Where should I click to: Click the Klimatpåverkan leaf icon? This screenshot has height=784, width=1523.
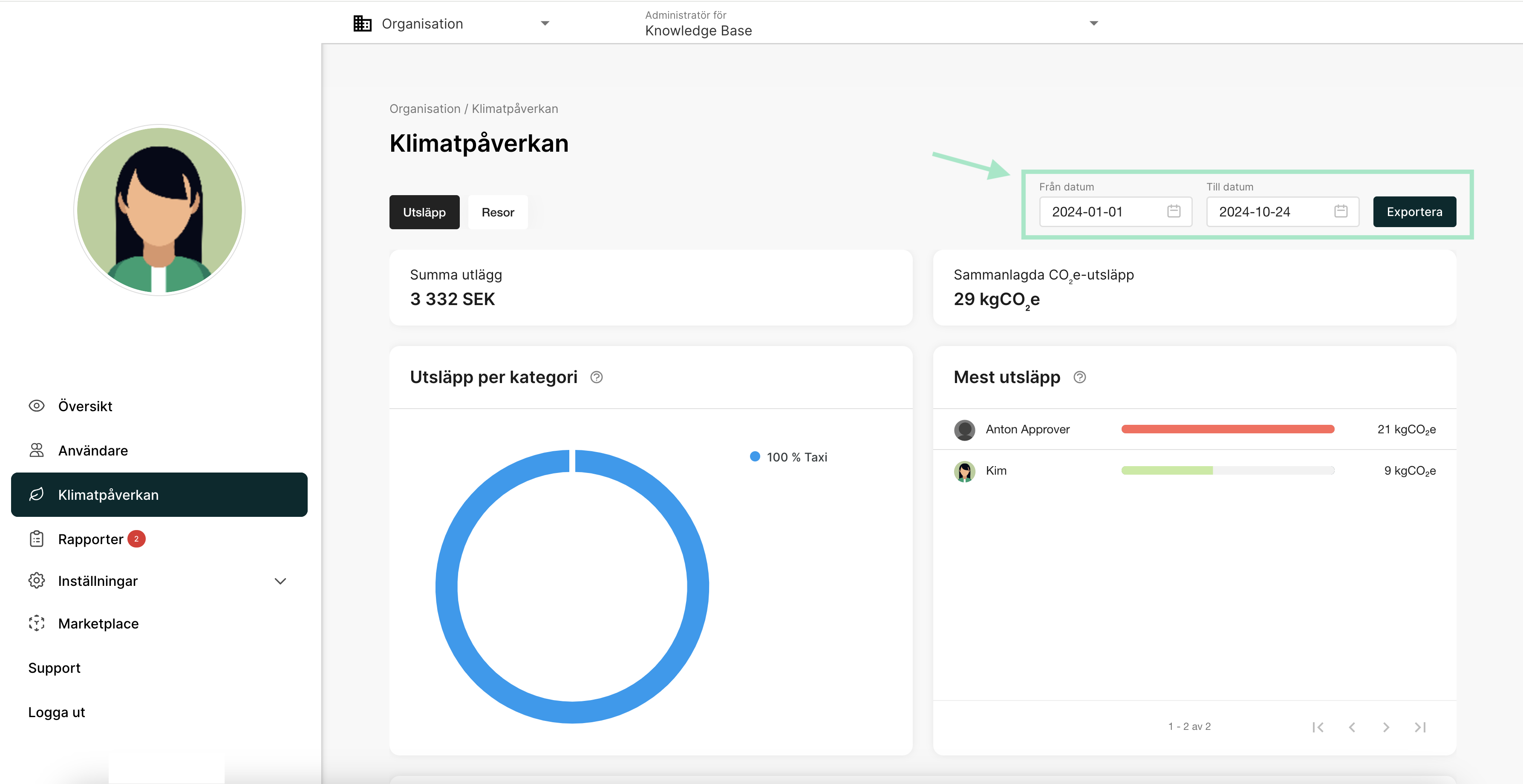coord(37,494)
